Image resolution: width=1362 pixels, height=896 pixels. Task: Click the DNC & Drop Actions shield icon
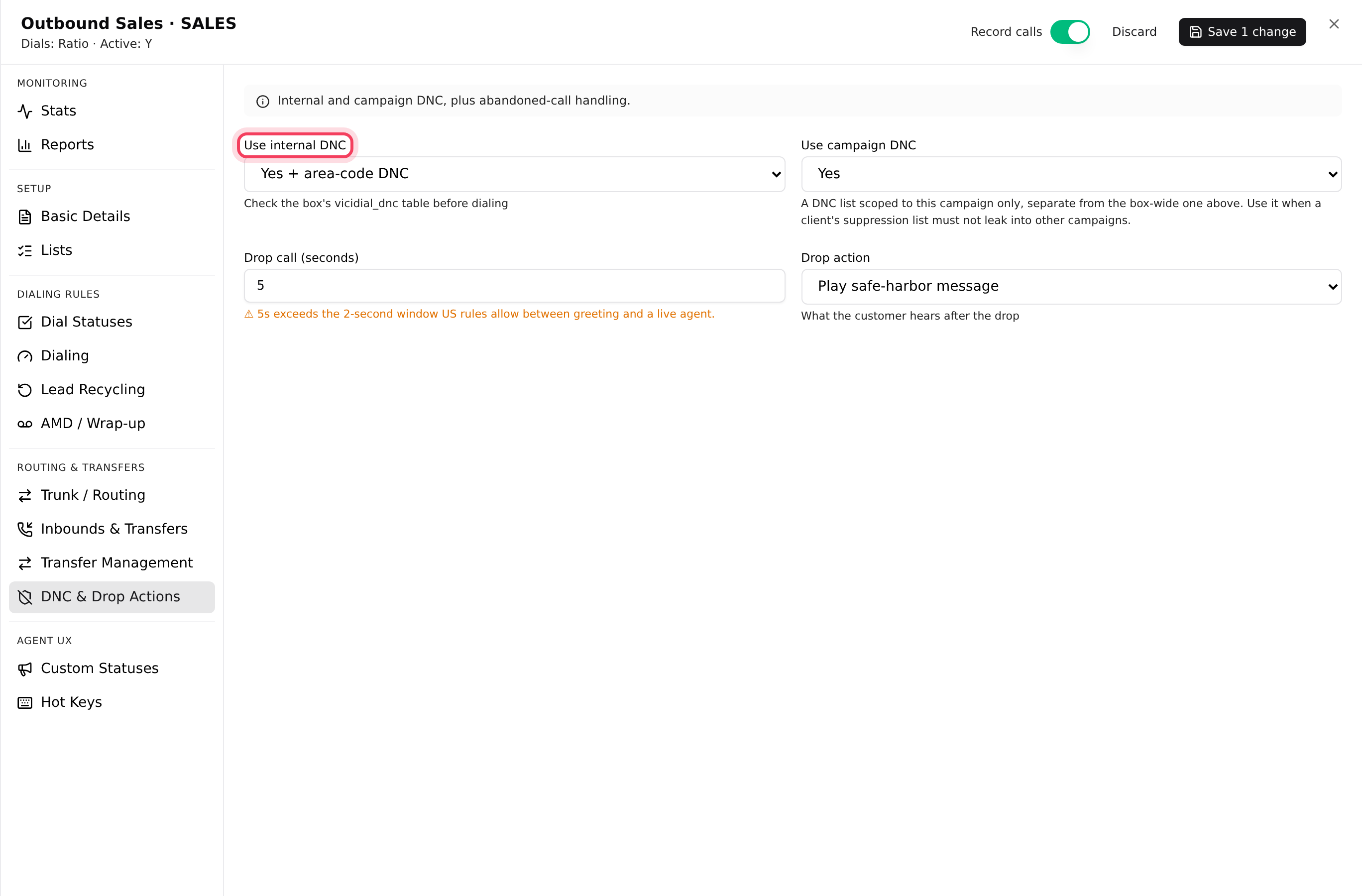click(24, 597)
